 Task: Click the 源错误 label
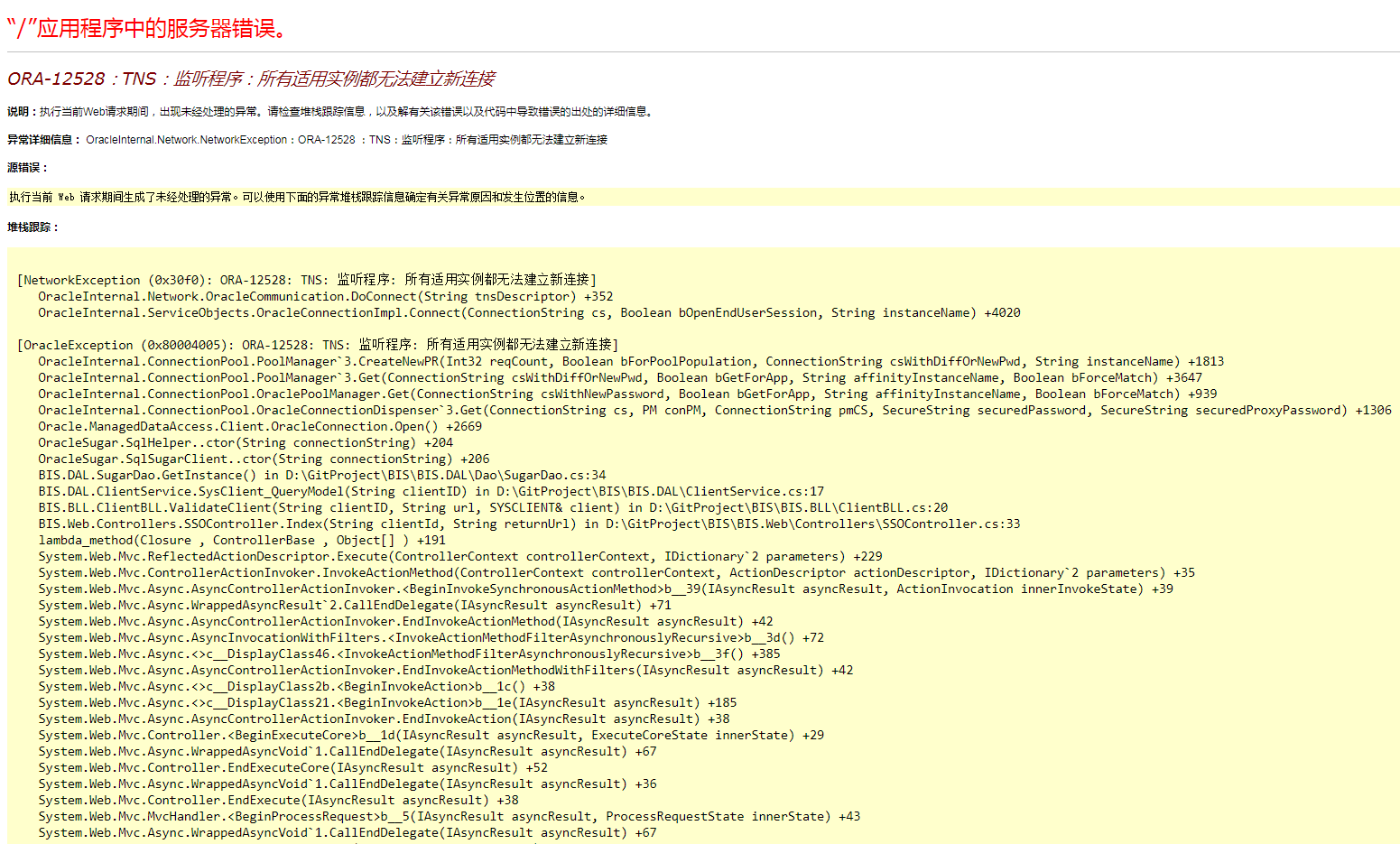pyautogui.click(x=27, y=168)
